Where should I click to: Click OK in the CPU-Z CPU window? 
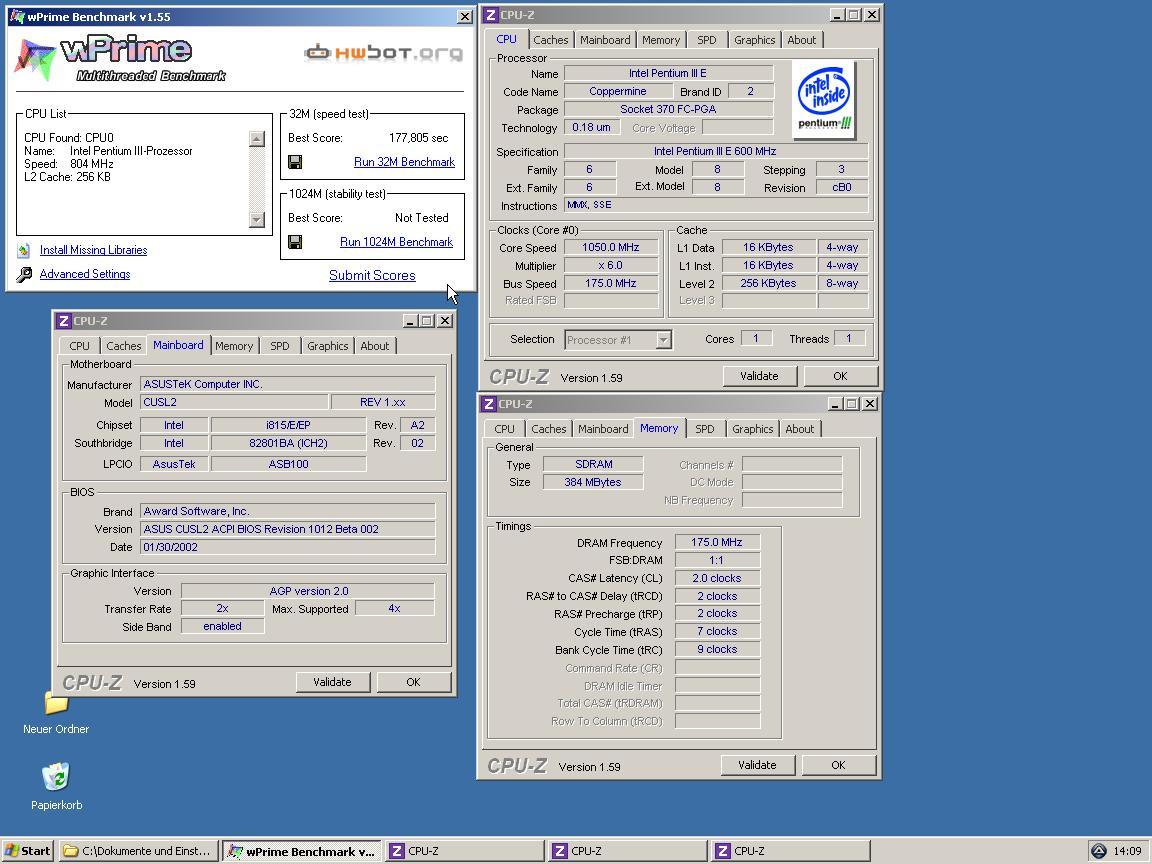(840, 376)
